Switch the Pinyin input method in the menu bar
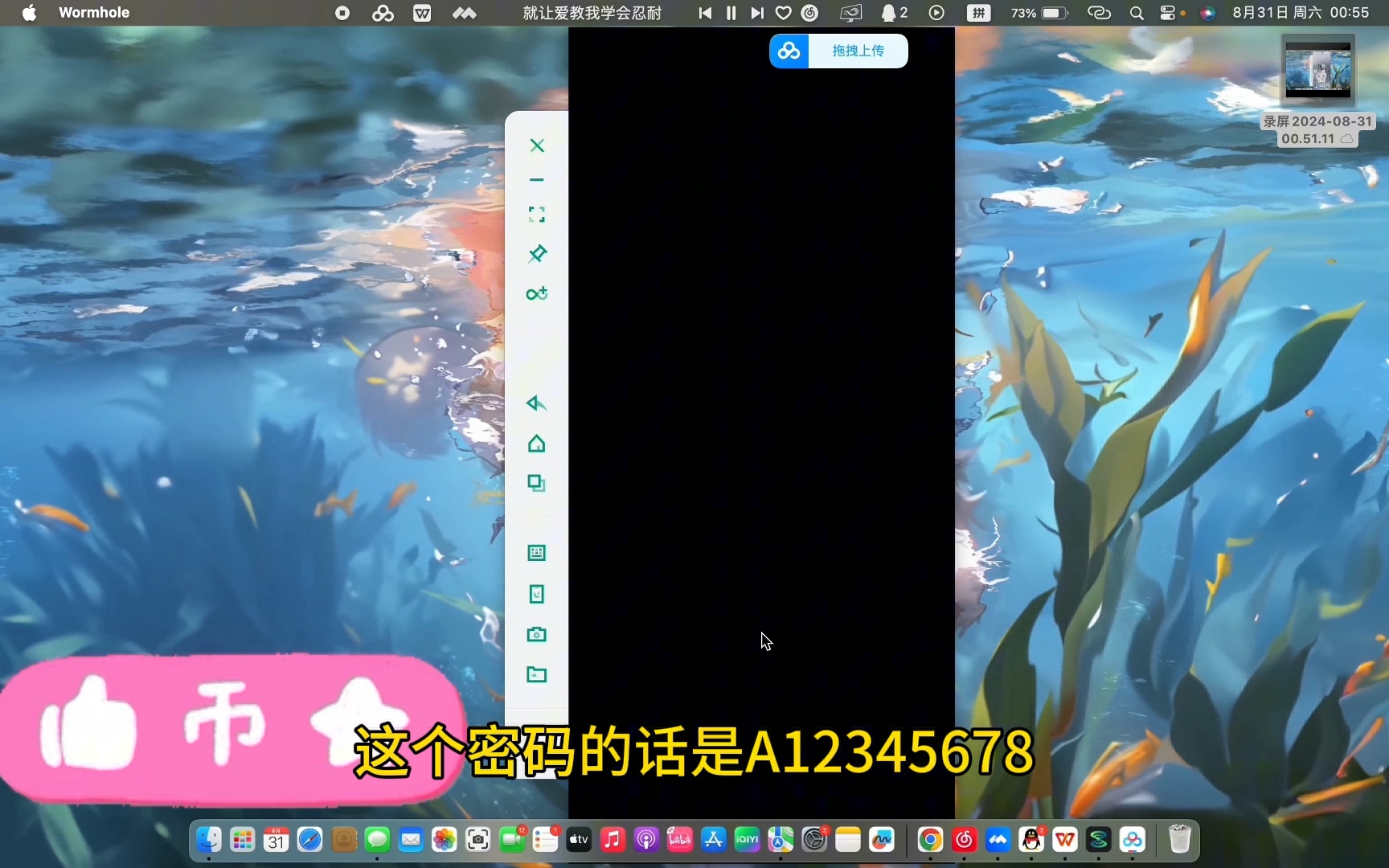Image resolution: width=1389 pixels, height=868 pixels. click(978, 13)
